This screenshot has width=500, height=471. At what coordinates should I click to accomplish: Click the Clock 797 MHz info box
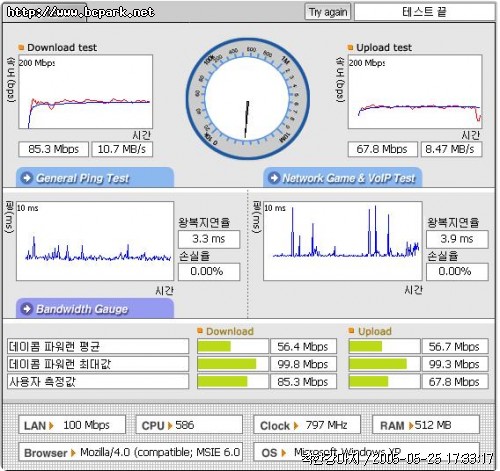[x=307, y=425]
